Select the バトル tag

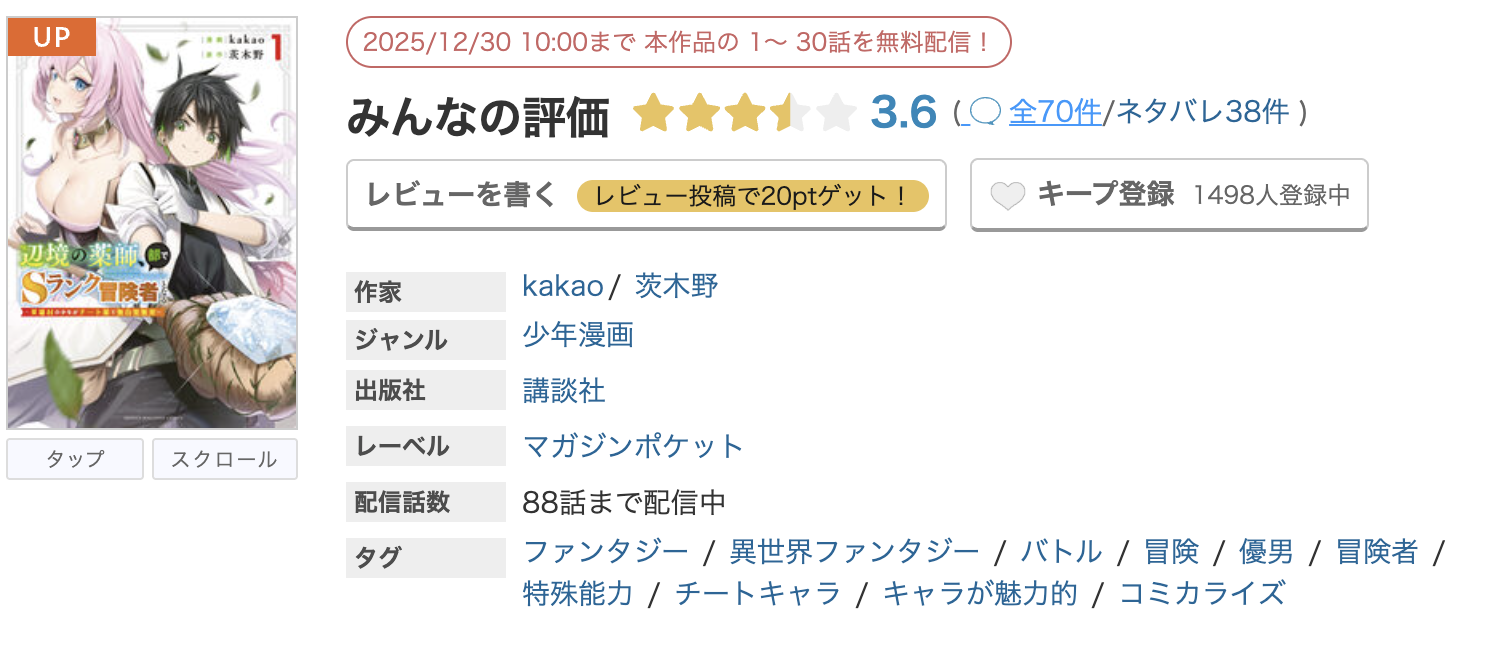point(1061,551)
